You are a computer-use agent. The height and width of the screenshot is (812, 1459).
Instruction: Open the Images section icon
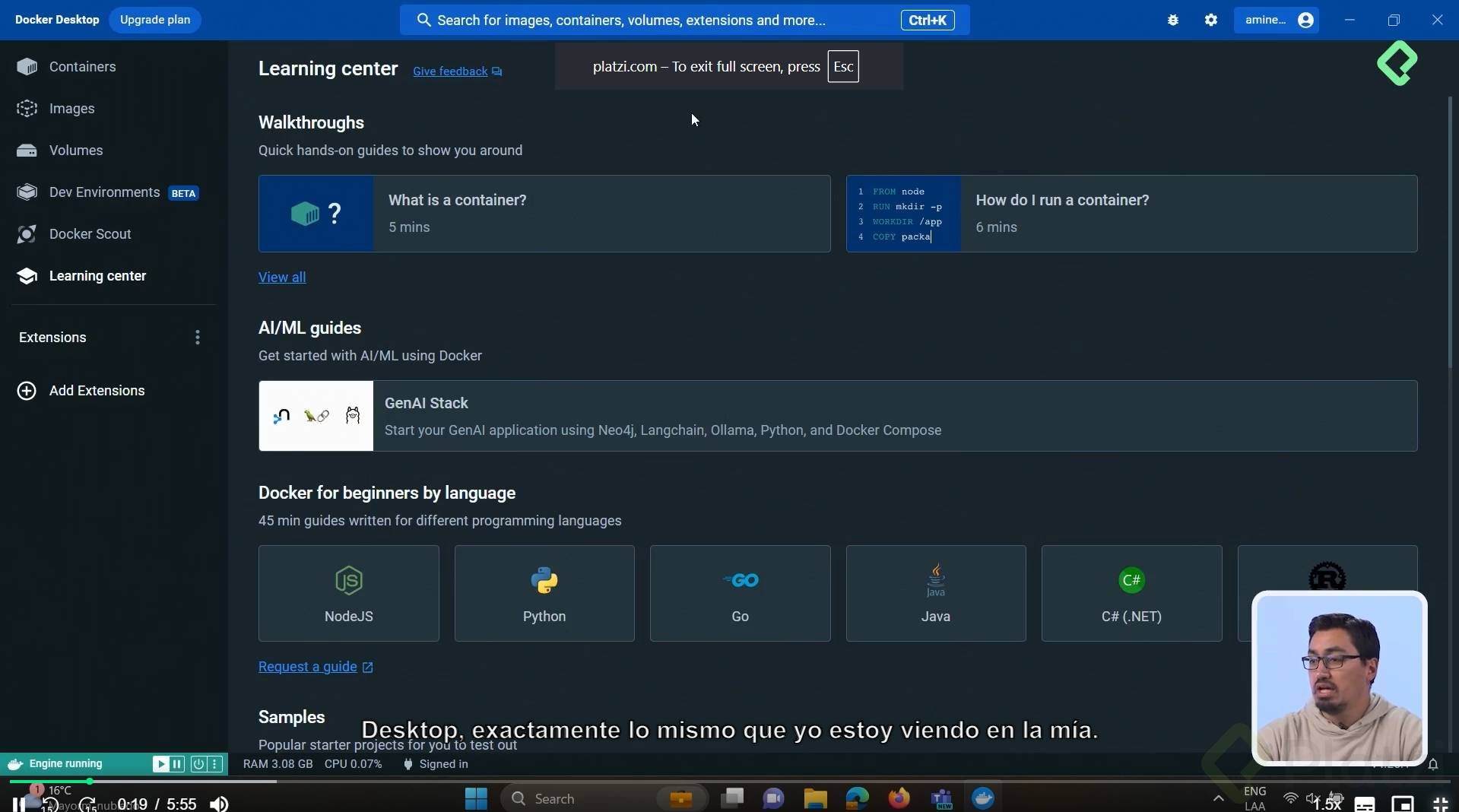tap(27, 109)
